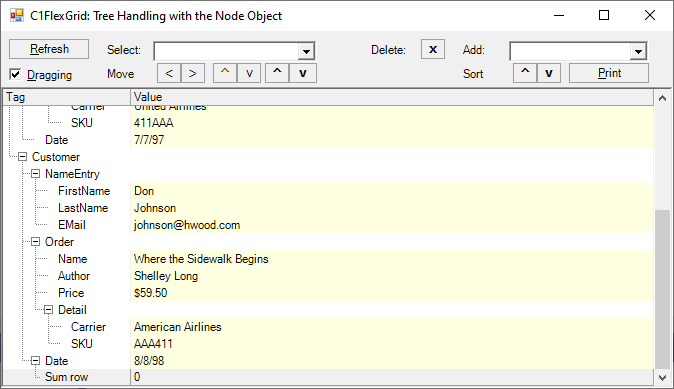
Task: Click the Move left '<' button
Action: (x=169, y=73)
